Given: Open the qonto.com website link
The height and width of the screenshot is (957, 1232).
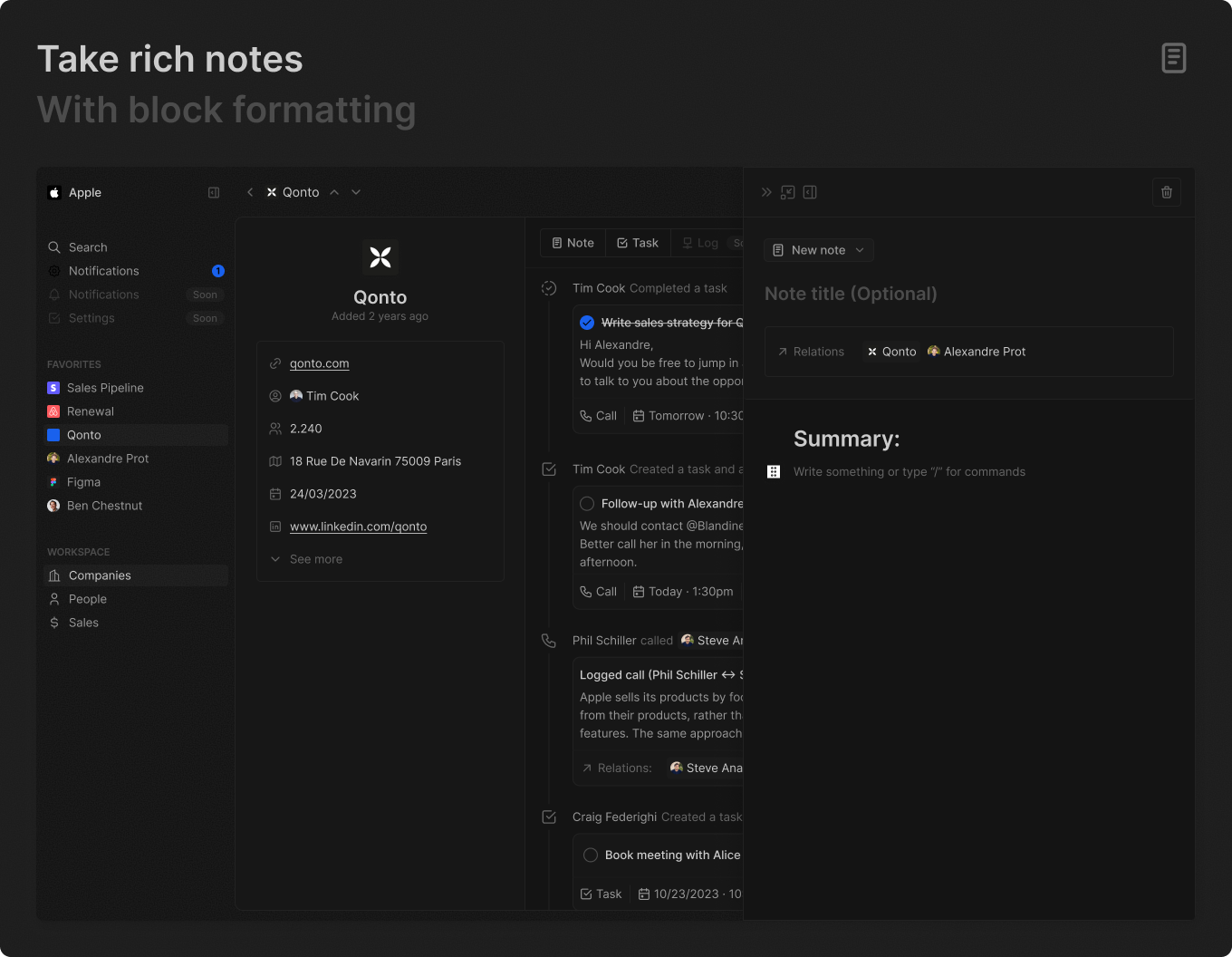Looking at the screenshot, I should 319,363.
